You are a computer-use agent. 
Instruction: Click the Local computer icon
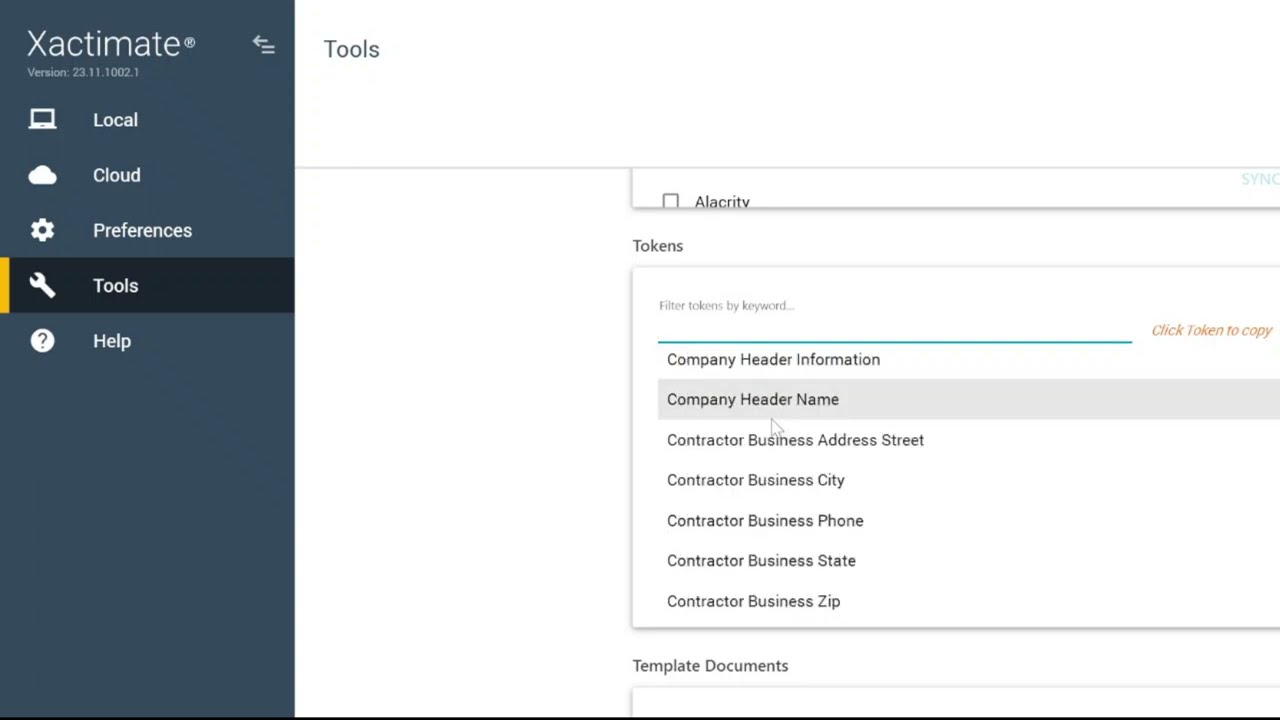tap(42, 120)
